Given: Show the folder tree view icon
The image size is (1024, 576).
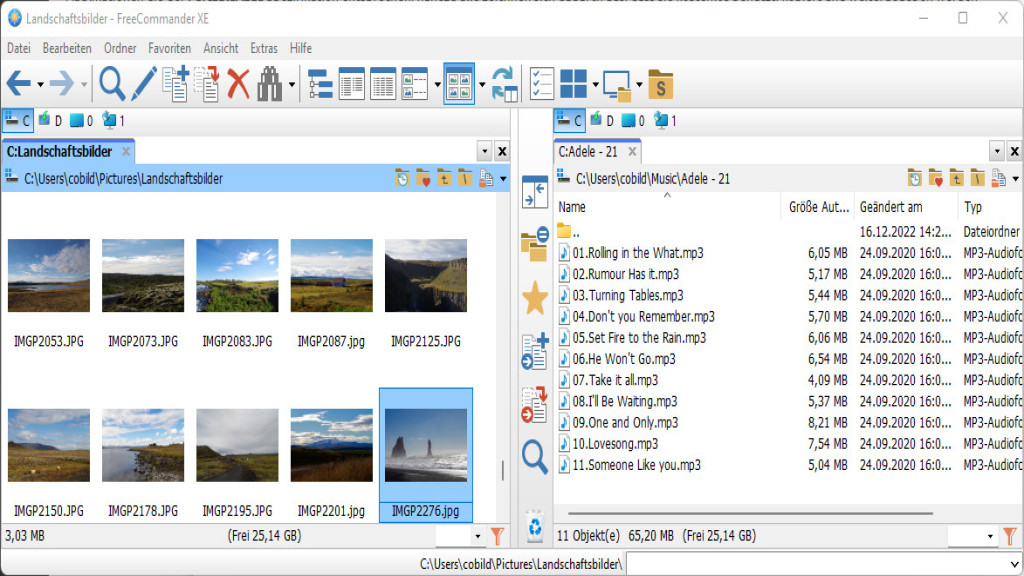Looking at the screenshot, I should pos(320,84).
